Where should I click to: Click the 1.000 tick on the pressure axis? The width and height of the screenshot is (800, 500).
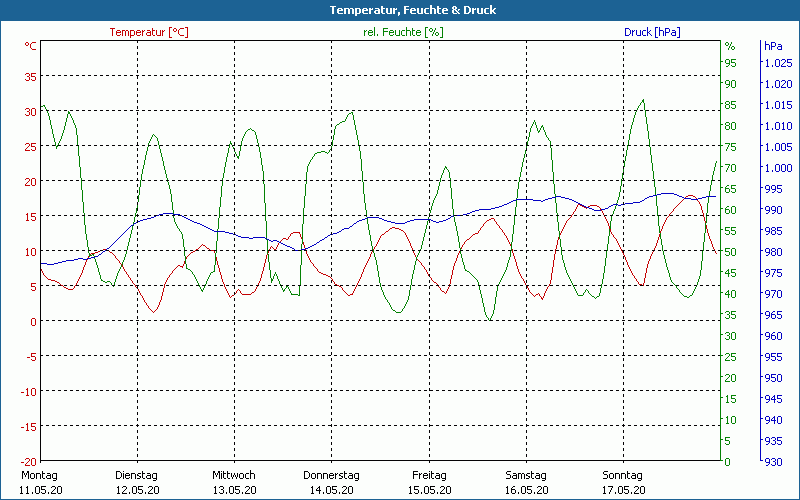click(777, 168)
